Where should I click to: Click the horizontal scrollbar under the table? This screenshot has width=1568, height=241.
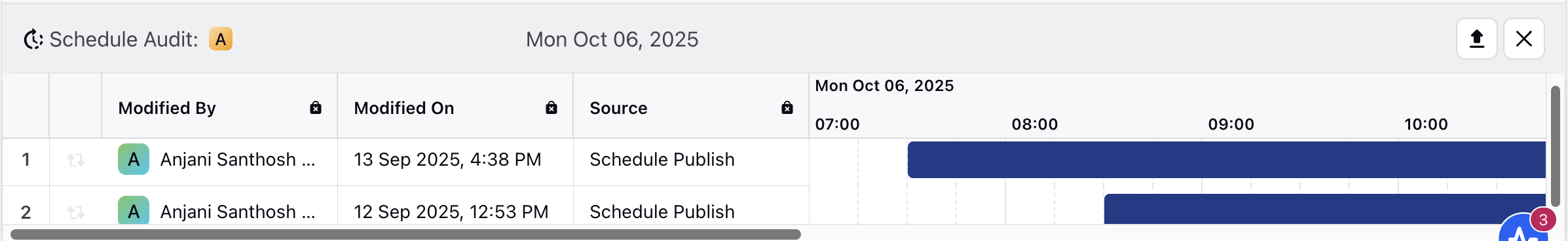(405, 234)
